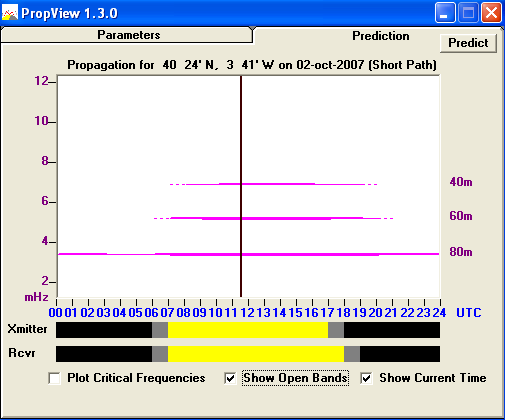Click the yellow daylight section of Xmitter bar
This screenshot has width=505, height=420.
point(248,330)
